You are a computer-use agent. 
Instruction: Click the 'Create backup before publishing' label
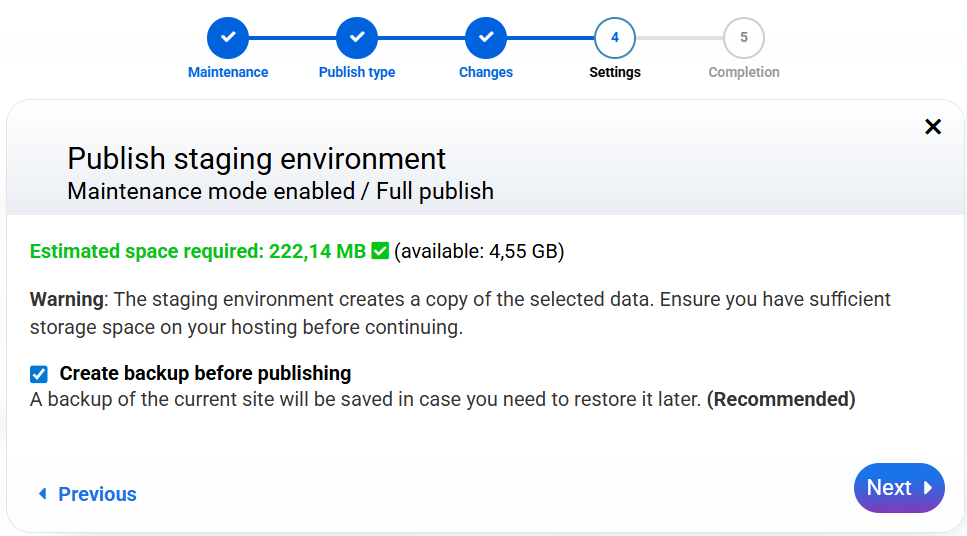[x=205, y=374]
